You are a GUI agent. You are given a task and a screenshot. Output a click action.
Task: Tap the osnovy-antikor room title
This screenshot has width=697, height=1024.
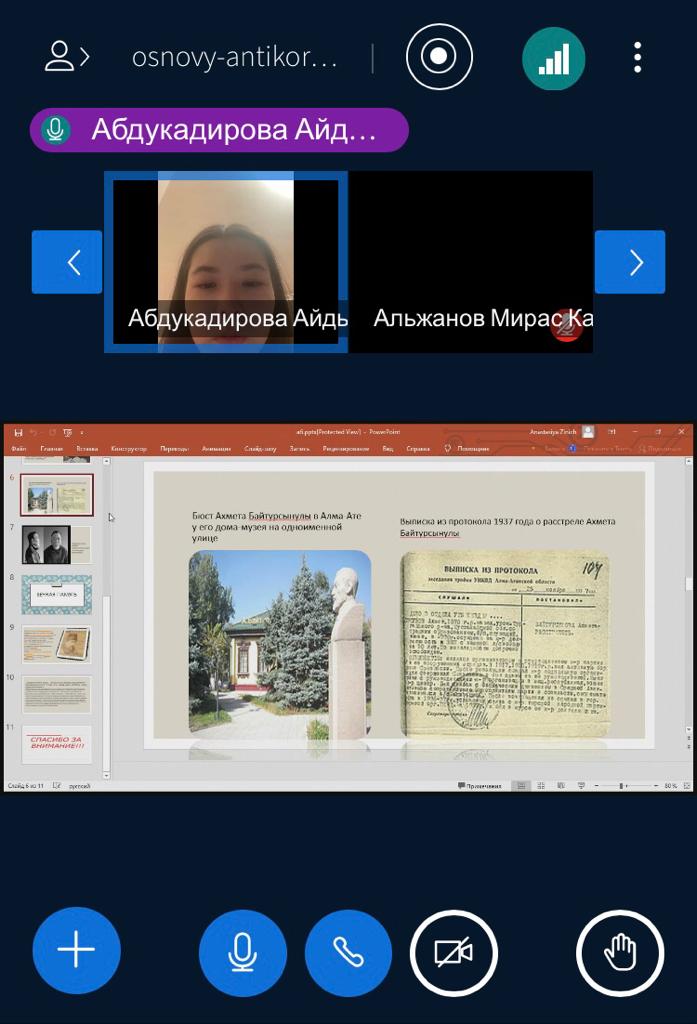coord(235,58)
